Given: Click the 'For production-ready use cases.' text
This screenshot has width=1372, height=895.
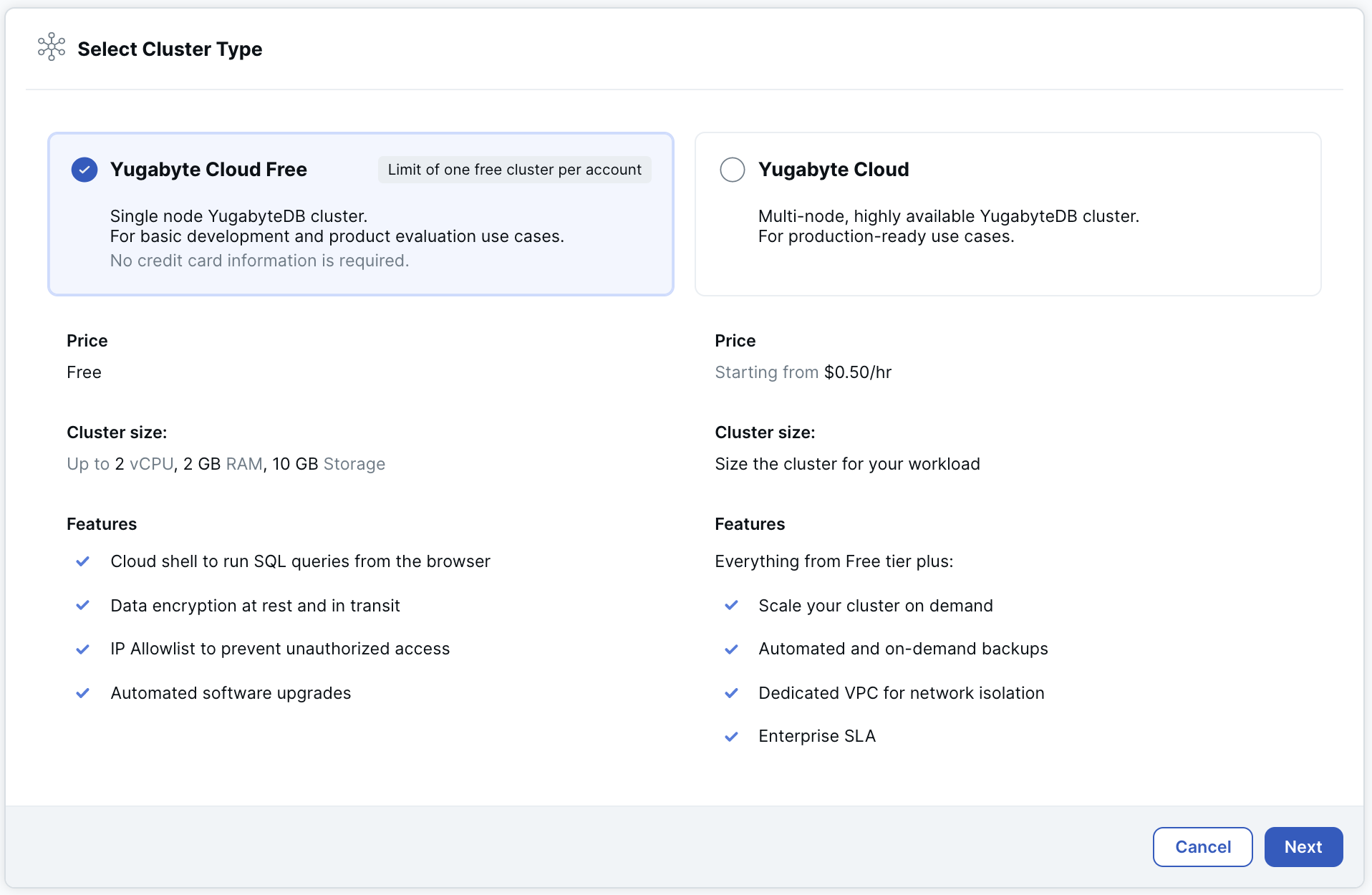Looking at the screenshot, I should [x=887, y=236].
